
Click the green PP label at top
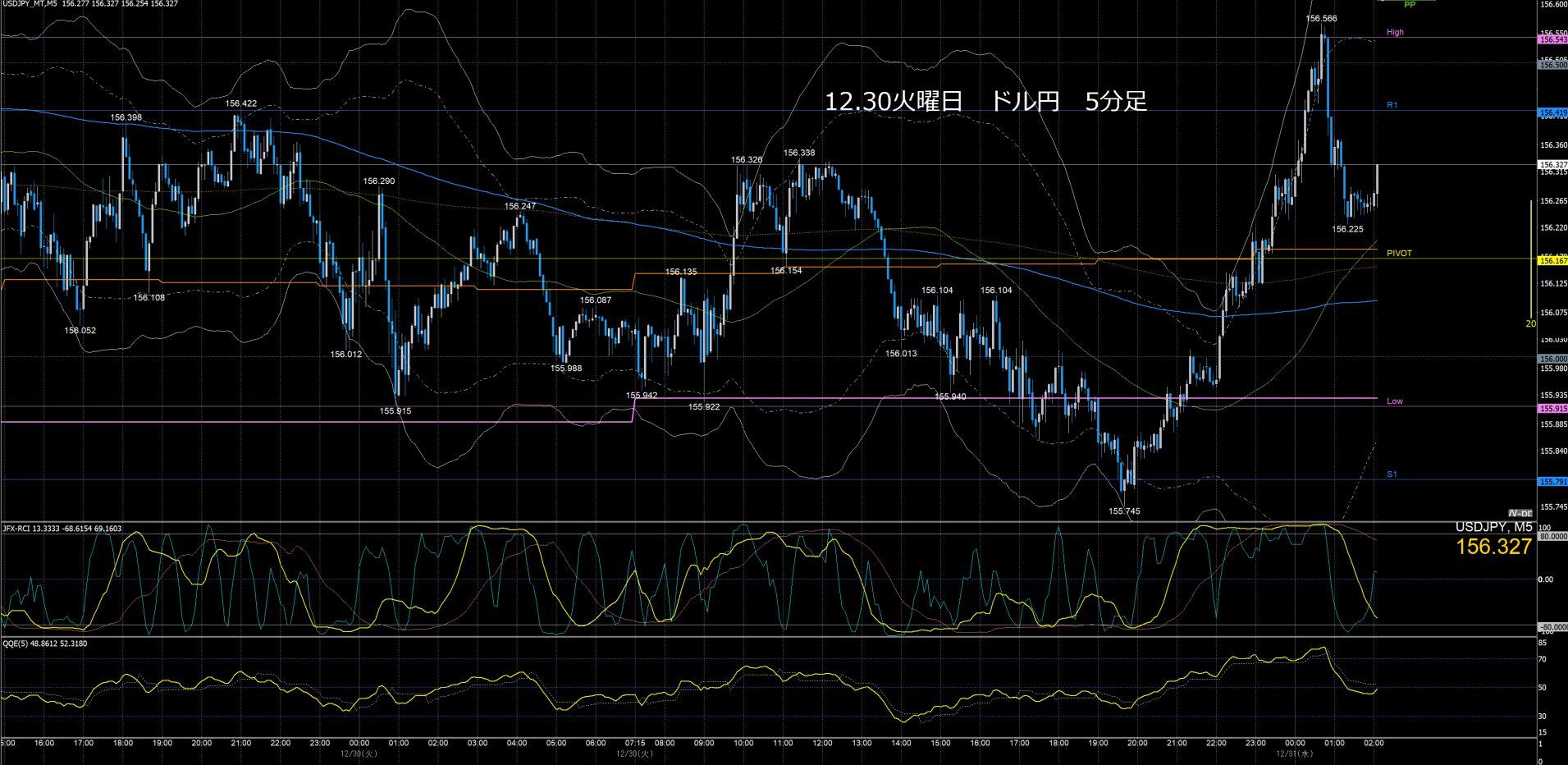[x=1410, y=5]
